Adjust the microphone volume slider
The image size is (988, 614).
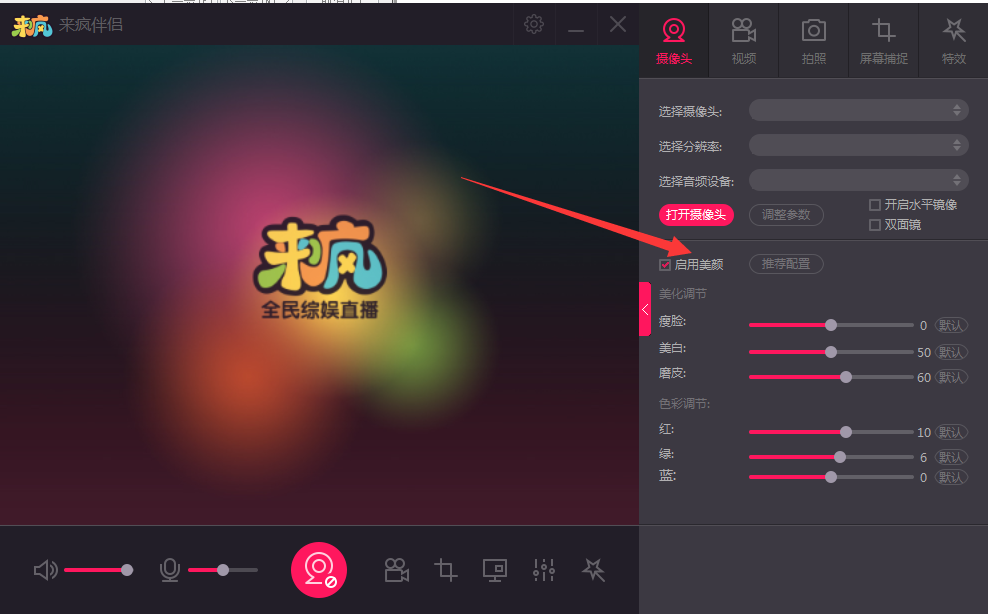[223, 570]
